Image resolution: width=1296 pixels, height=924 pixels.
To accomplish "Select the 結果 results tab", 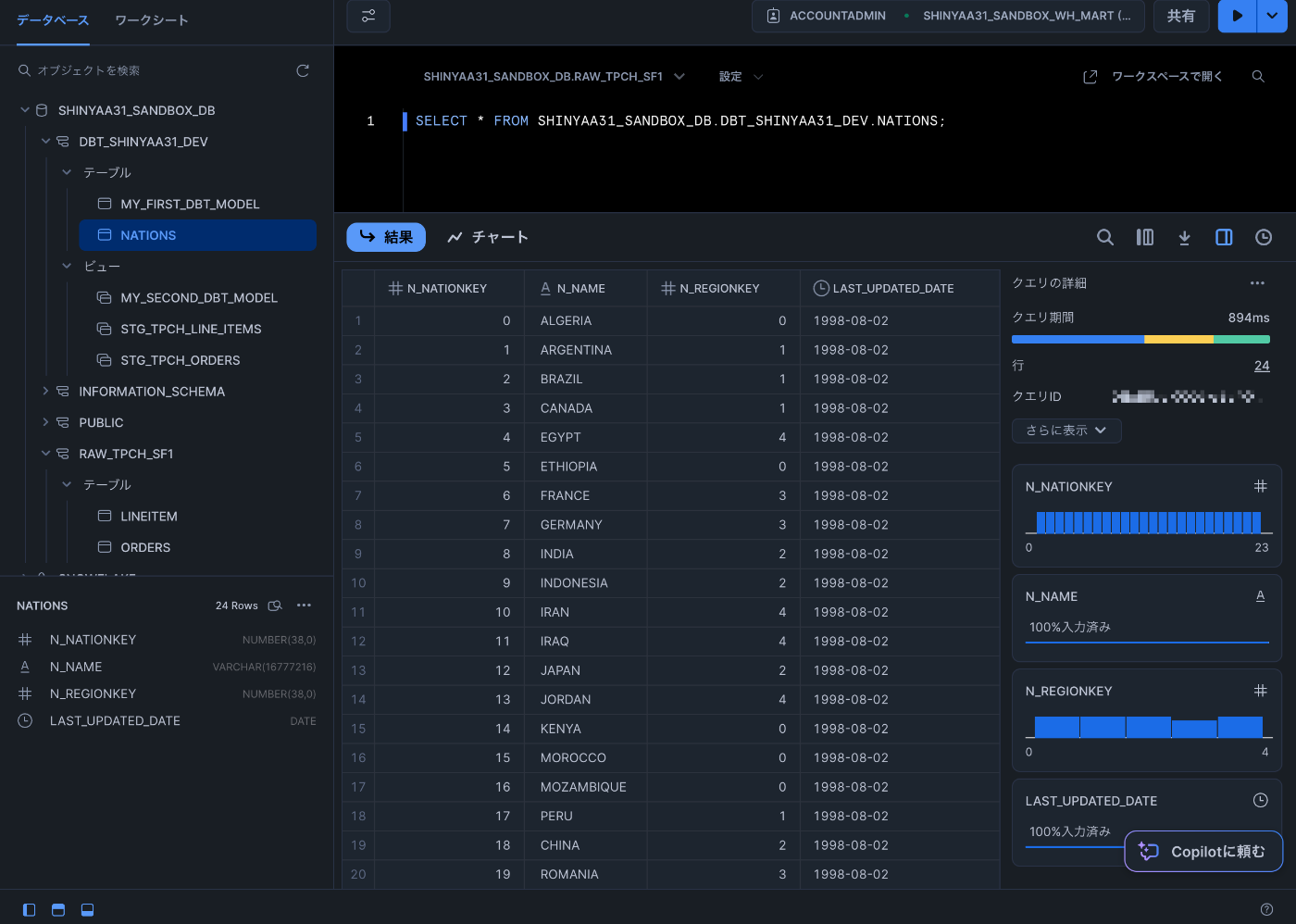I will click(386, 237).
